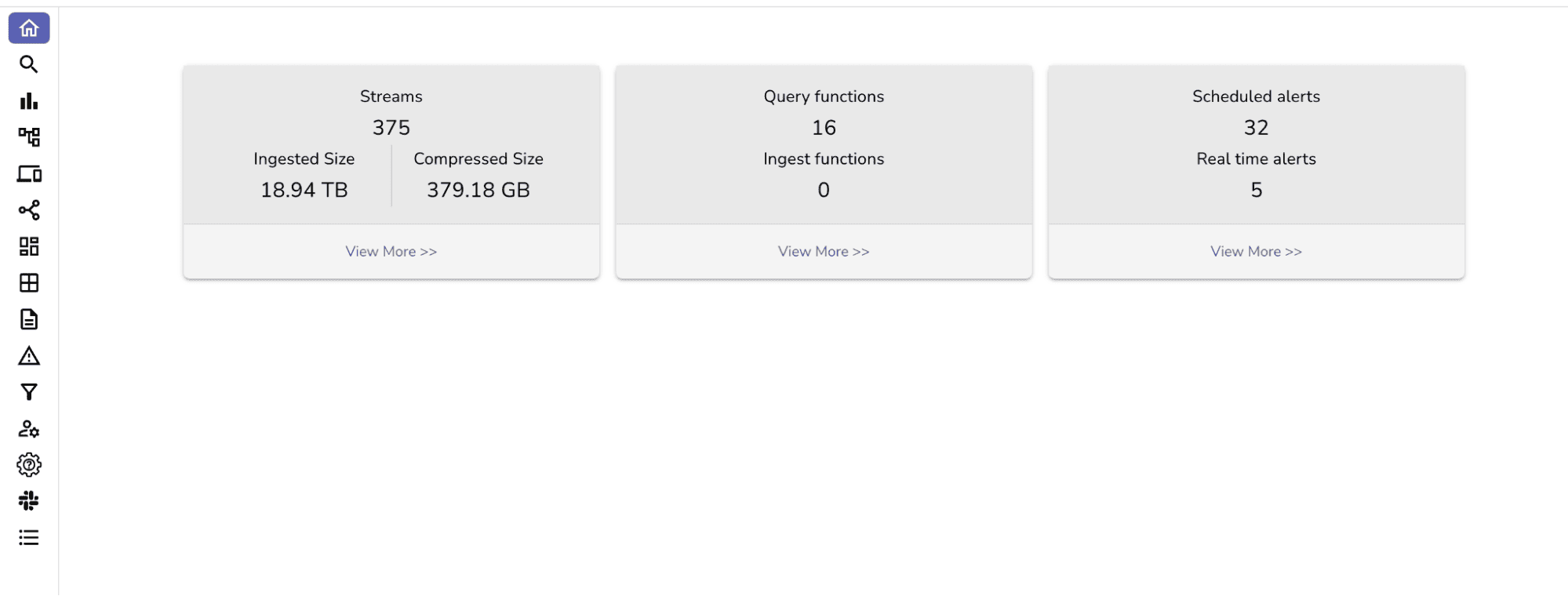Select the Alerts warning-triangle icon

[x=29, y=356]
